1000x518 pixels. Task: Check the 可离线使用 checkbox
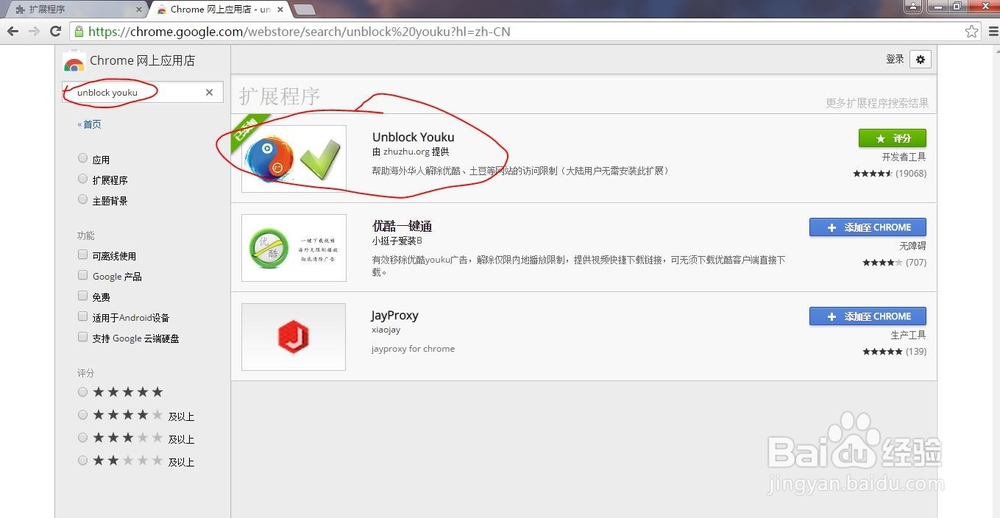(x=82, y=255)
